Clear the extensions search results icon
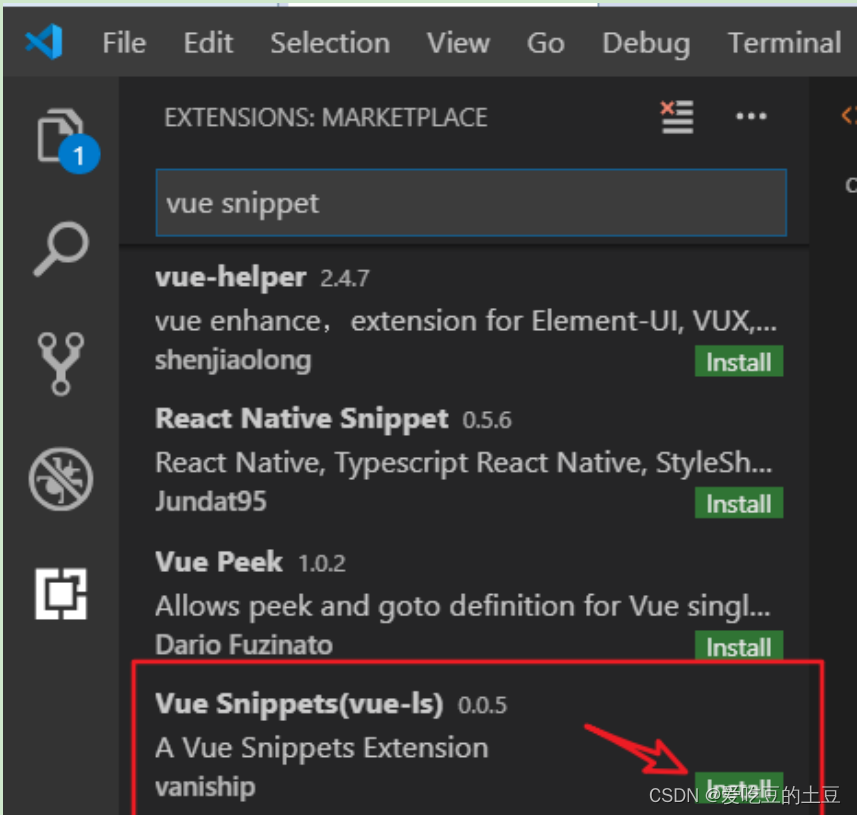The image size is (857, 815). pos(677,117)
